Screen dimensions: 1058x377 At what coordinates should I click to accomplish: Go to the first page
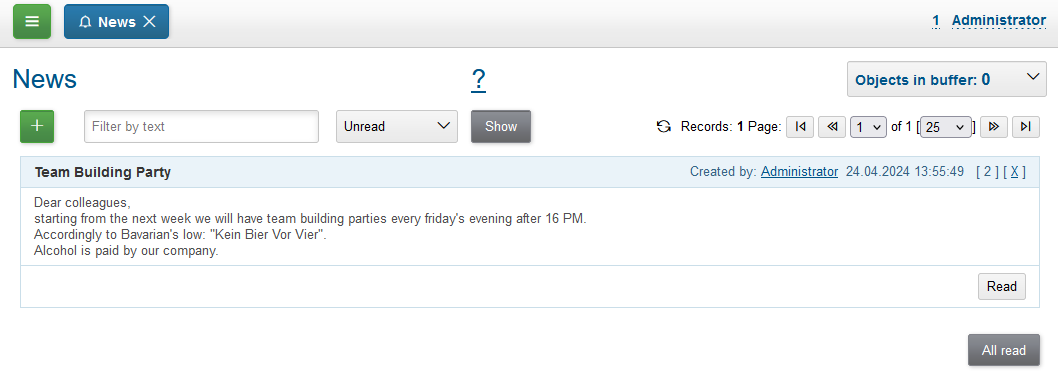pyautogui.click(x=800, y=127)
